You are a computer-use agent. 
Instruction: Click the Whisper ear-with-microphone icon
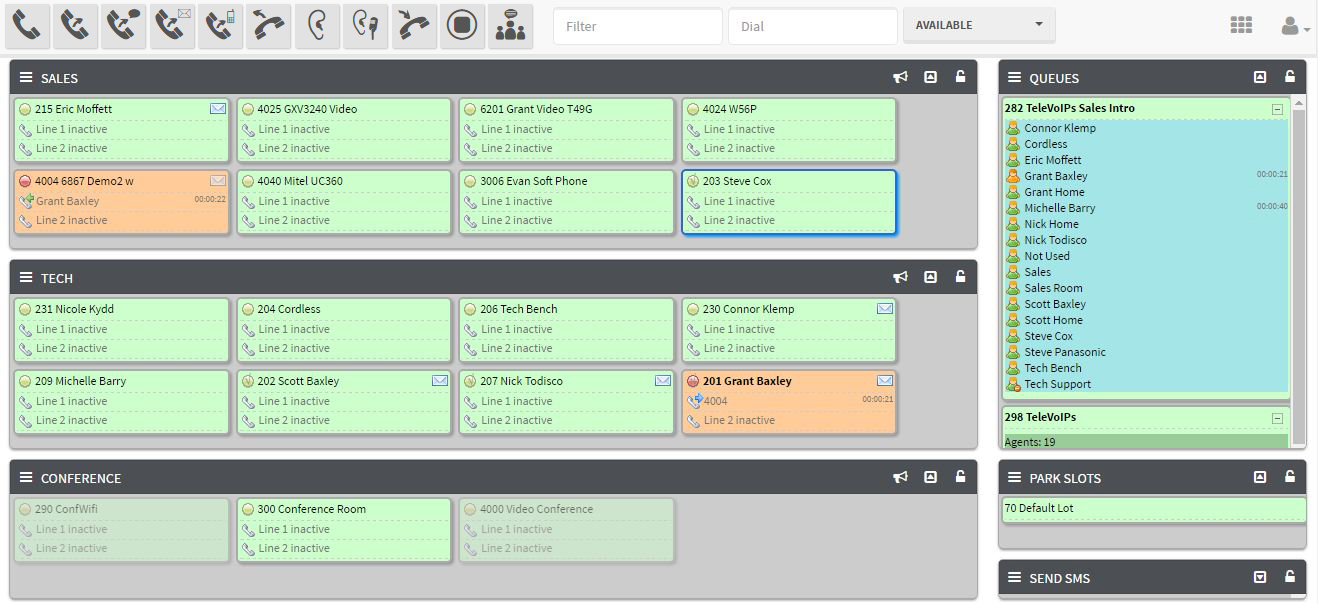363,25
